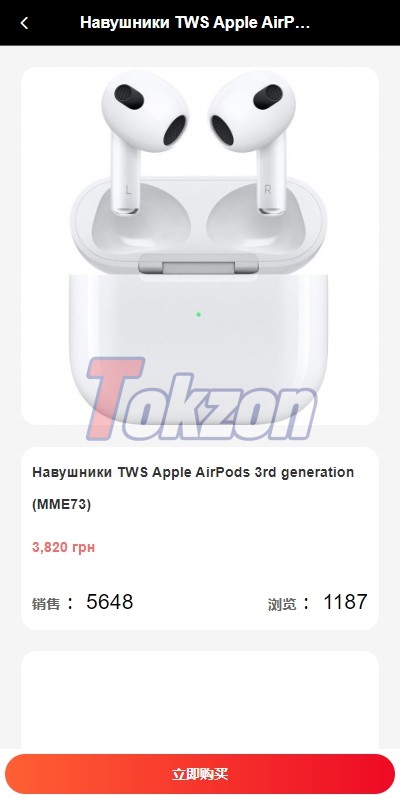This screenshot has width=400, height=799.
Task: Click the large T in the Tokzon logo
Action: [x=113, y=398]
